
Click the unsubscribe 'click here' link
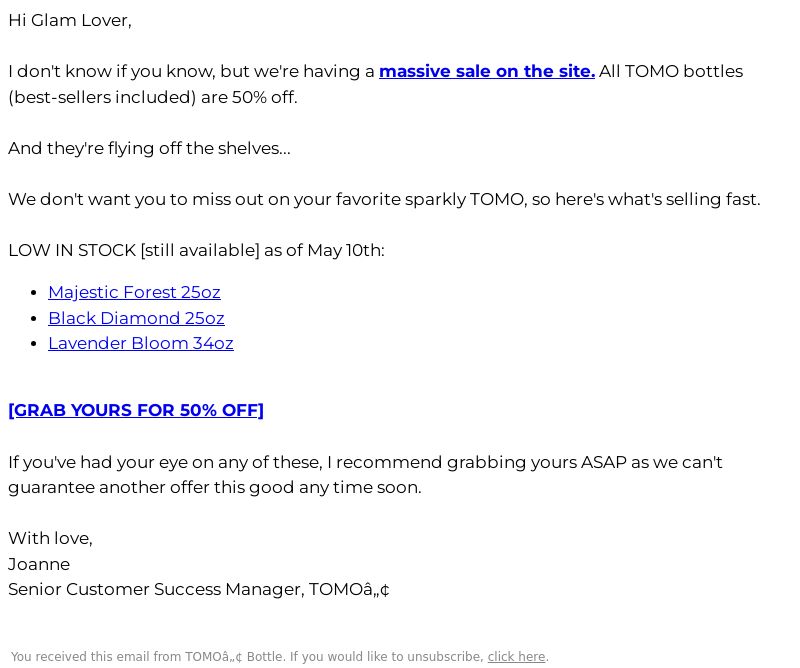pos(516,657)
